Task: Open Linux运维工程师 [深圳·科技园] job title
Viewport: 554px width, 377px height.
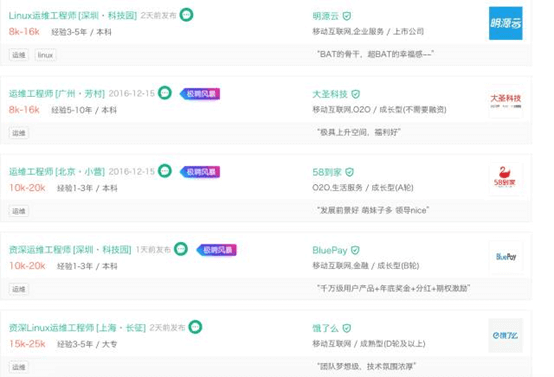Action: click(73, 16)
